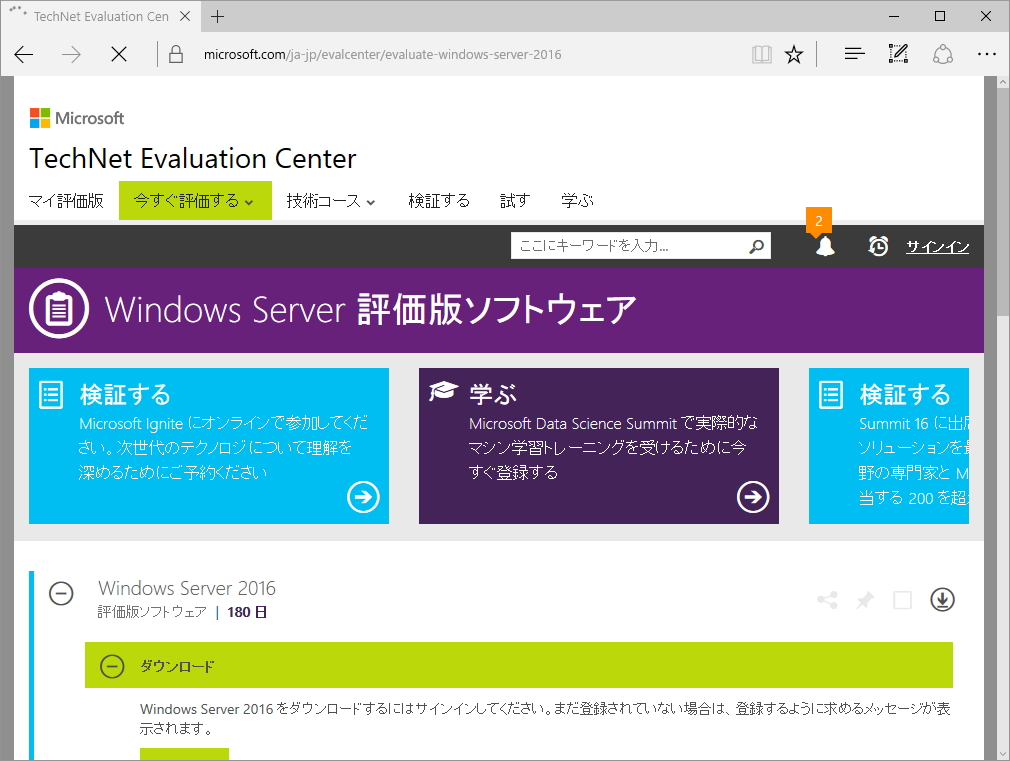Click the Microsoft logo
The height and width of the screenshot is (761, 1010).
click(77, 118)
